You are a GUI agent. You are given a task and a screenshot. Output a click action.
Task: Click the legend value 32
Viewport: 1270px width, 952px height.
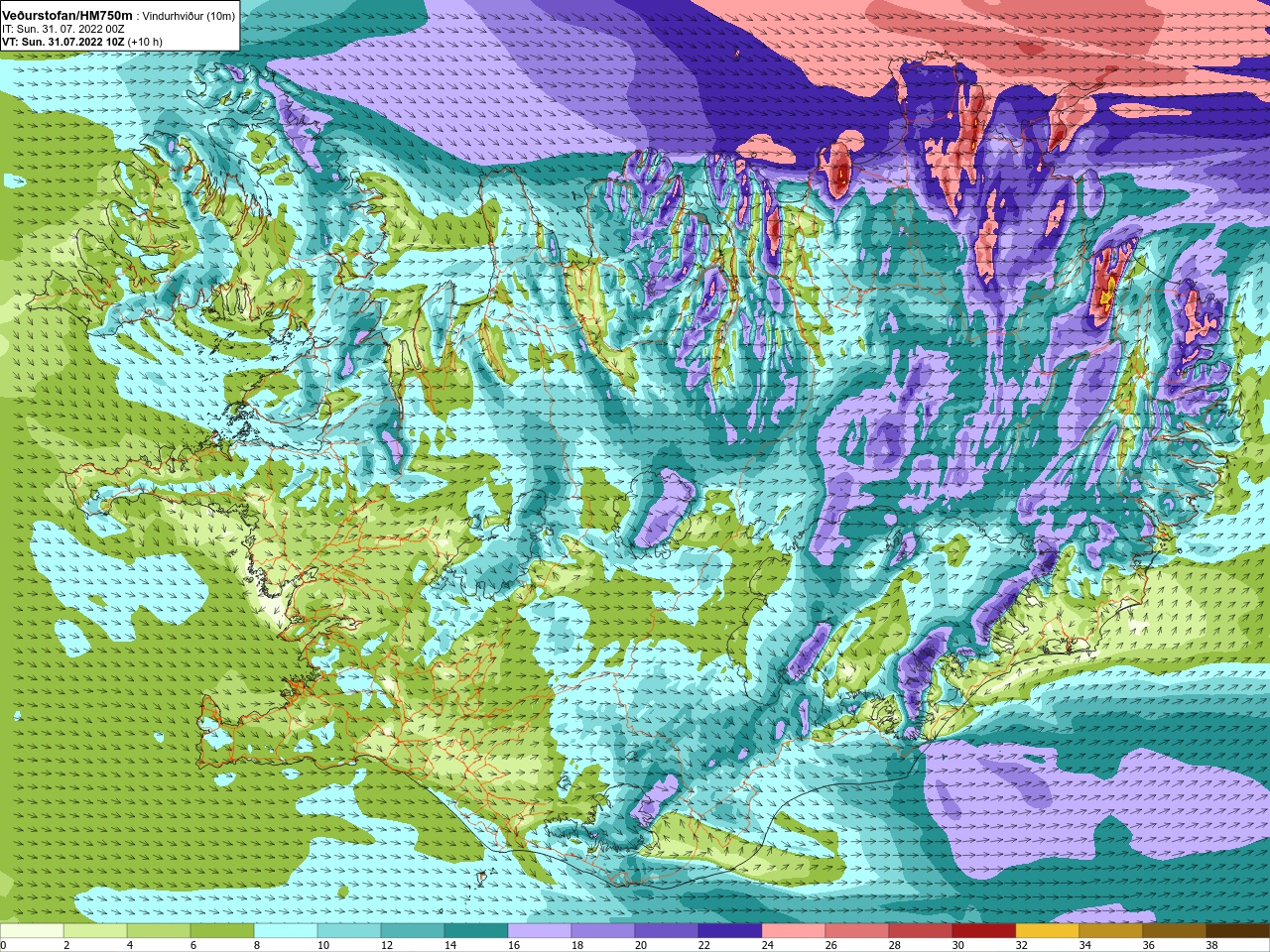(1021, 945)
